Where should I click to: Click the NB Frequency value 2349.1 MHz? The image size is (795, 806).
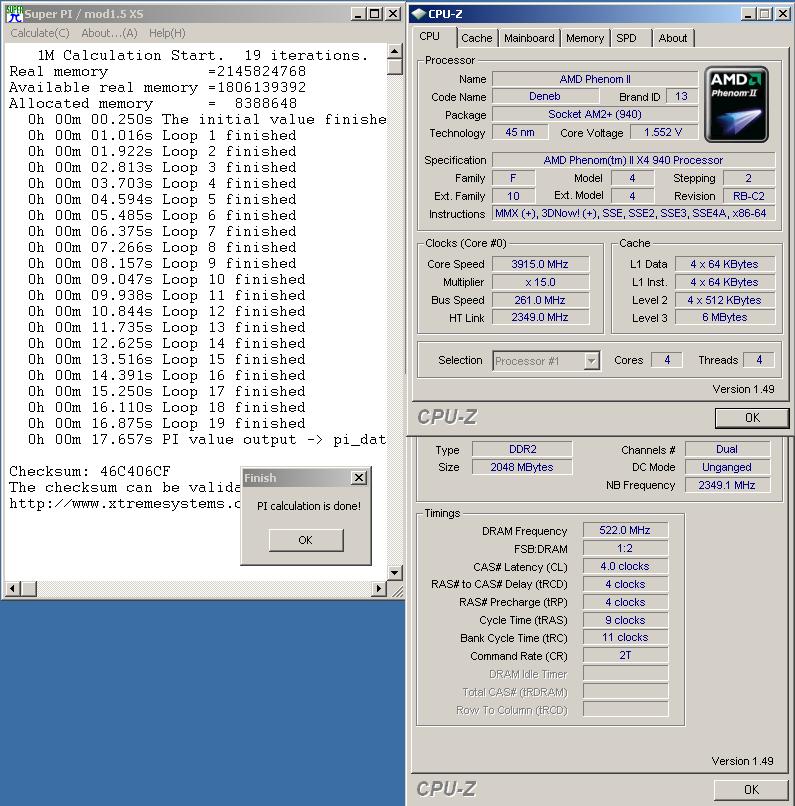pyautogui.click(x=727, y=485)
